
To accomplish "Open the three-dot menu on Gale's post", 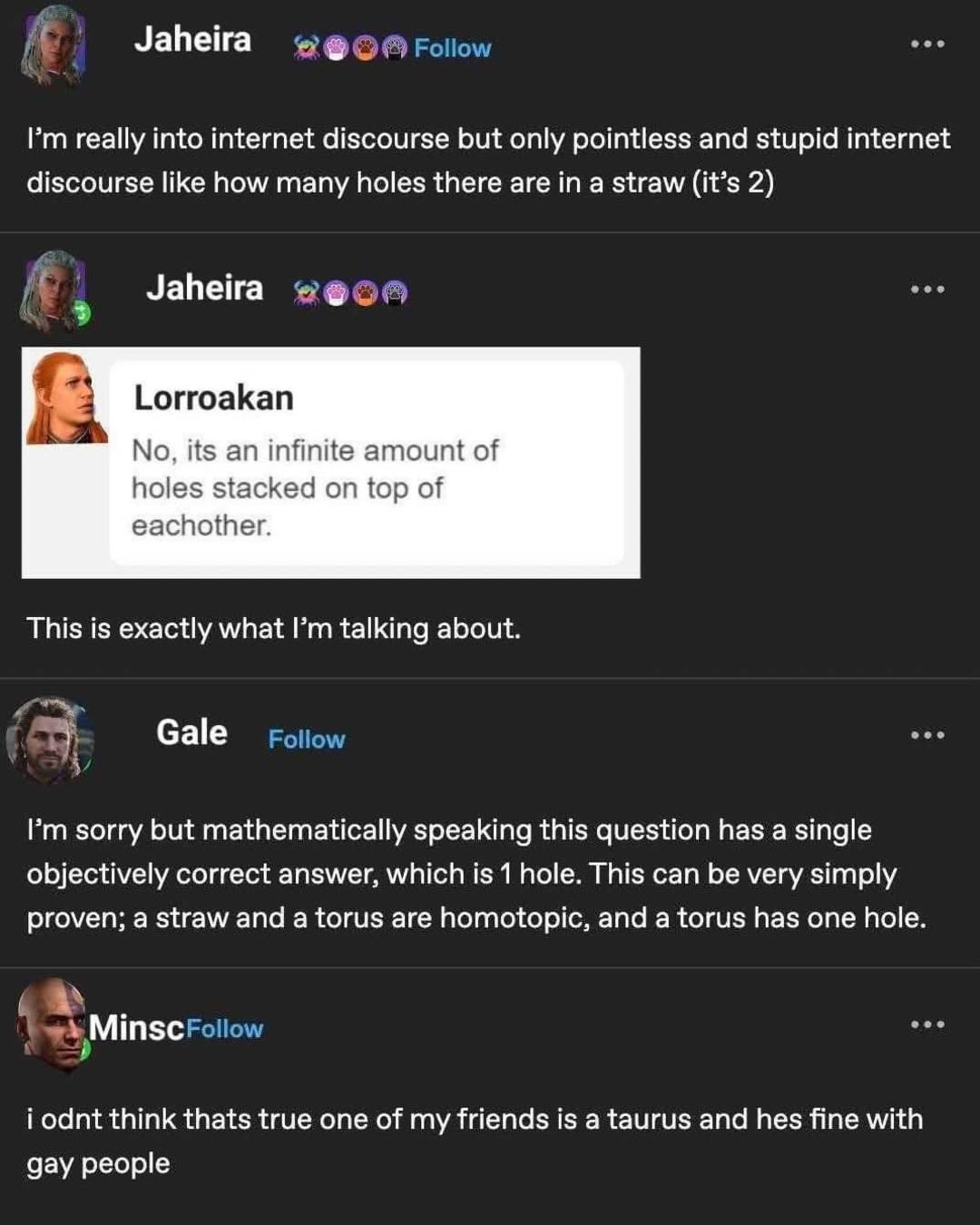I will point(927,735).
